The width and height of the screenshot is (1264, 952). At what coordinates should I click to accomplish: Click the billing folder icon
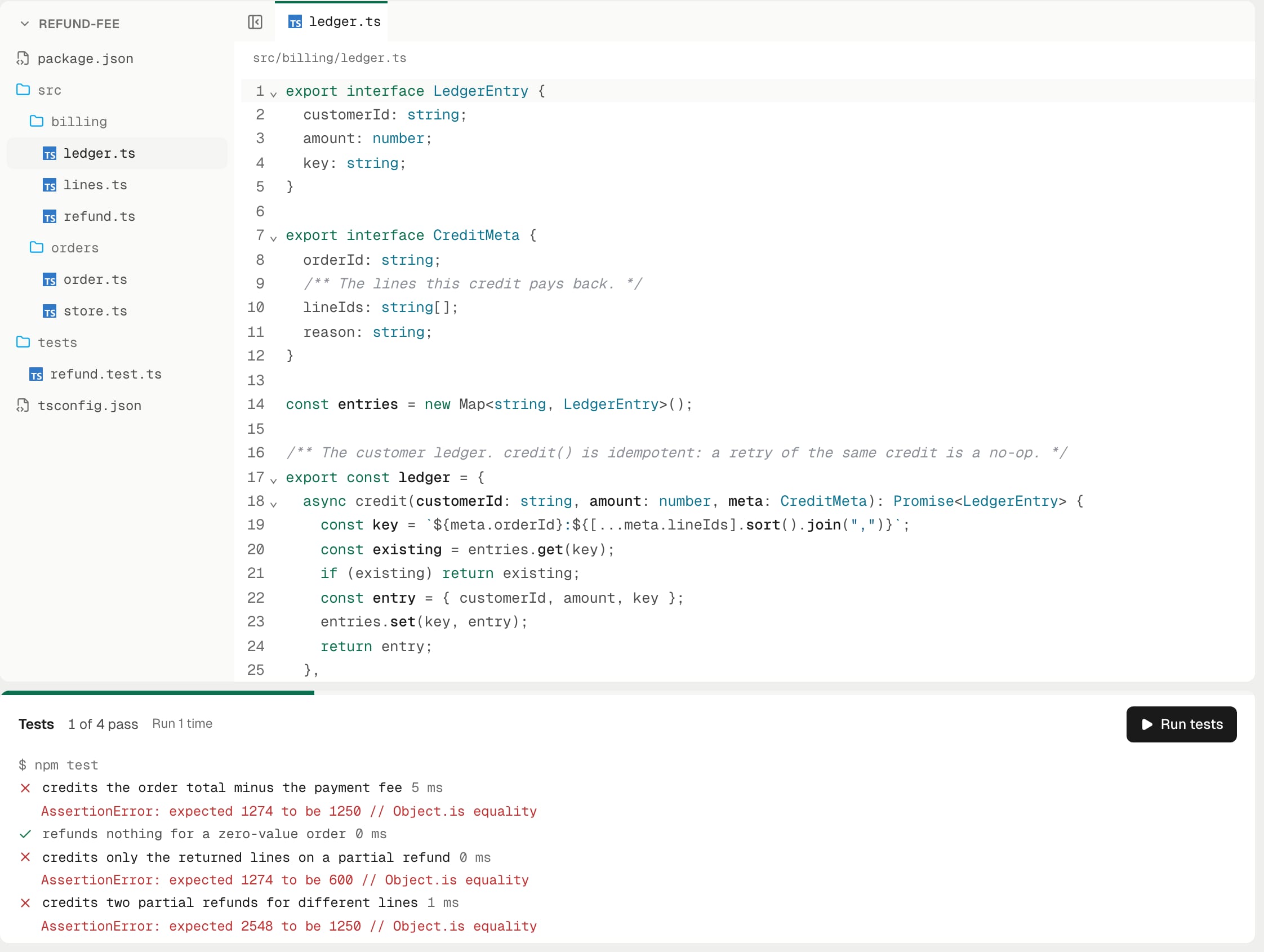37,121
